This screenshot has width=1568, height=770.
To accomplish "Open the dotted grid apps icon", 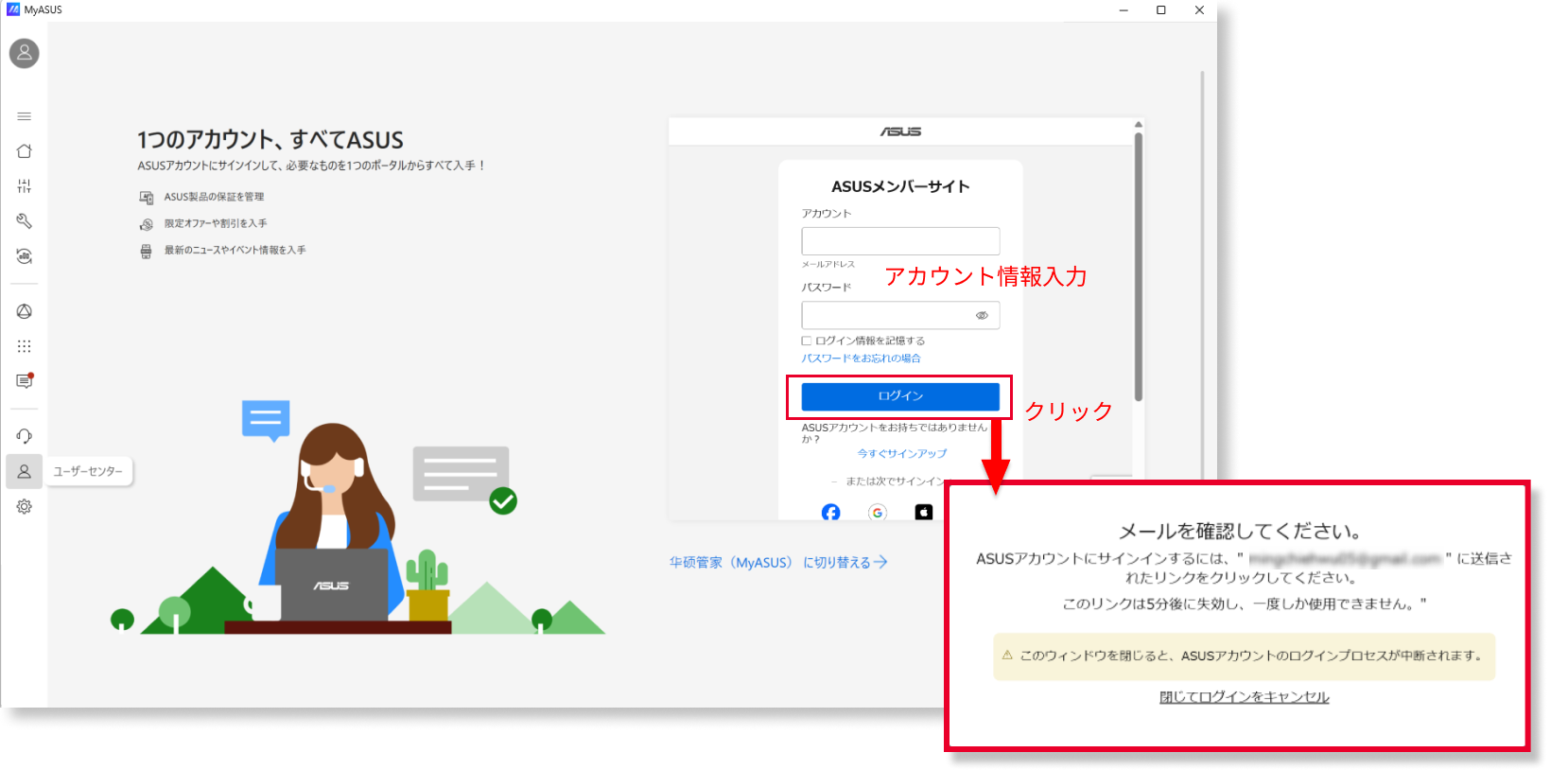I will click(25, 346).
